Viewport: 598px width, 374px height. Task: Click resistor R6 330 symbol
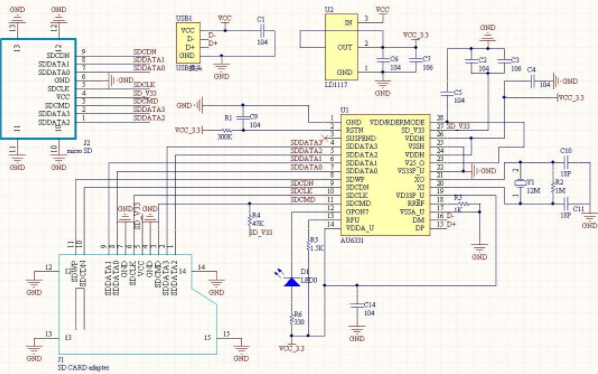[292, 319]
